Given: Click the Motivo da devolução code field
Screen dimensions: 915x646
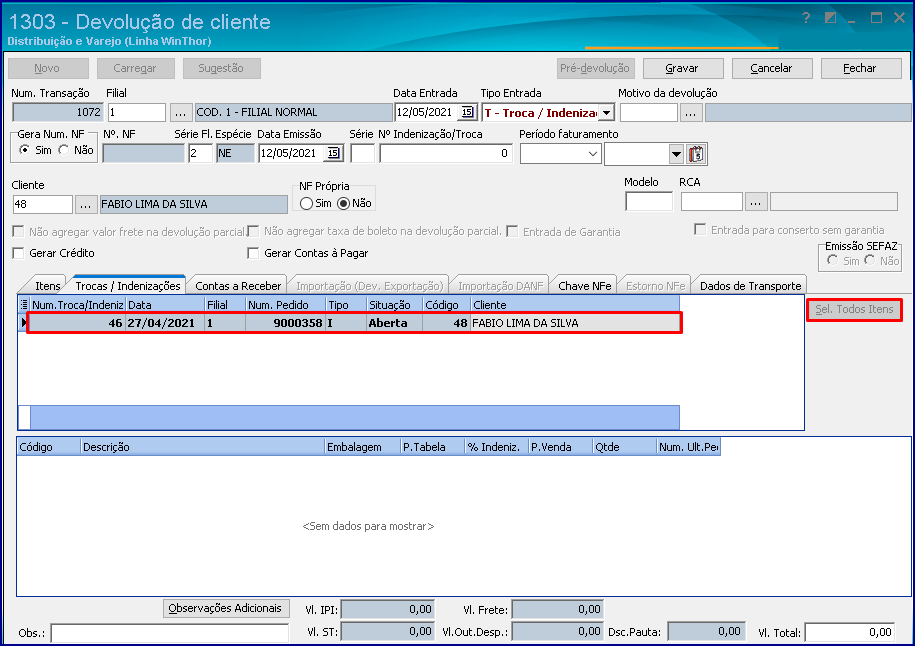Looking at the screenshot, I should [648, 112].
